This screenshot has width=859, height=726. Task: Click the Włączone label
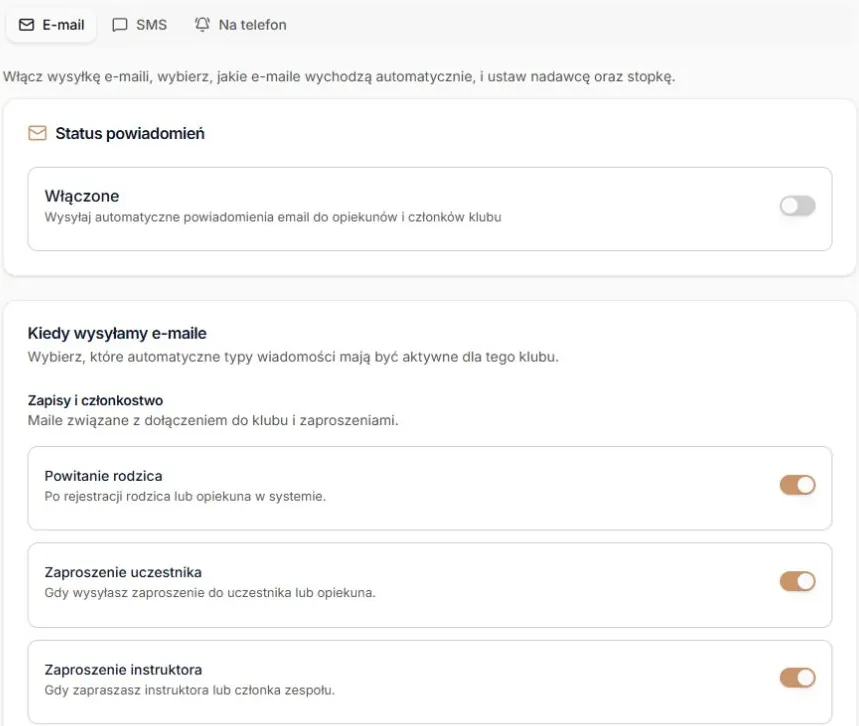[82, 196]
